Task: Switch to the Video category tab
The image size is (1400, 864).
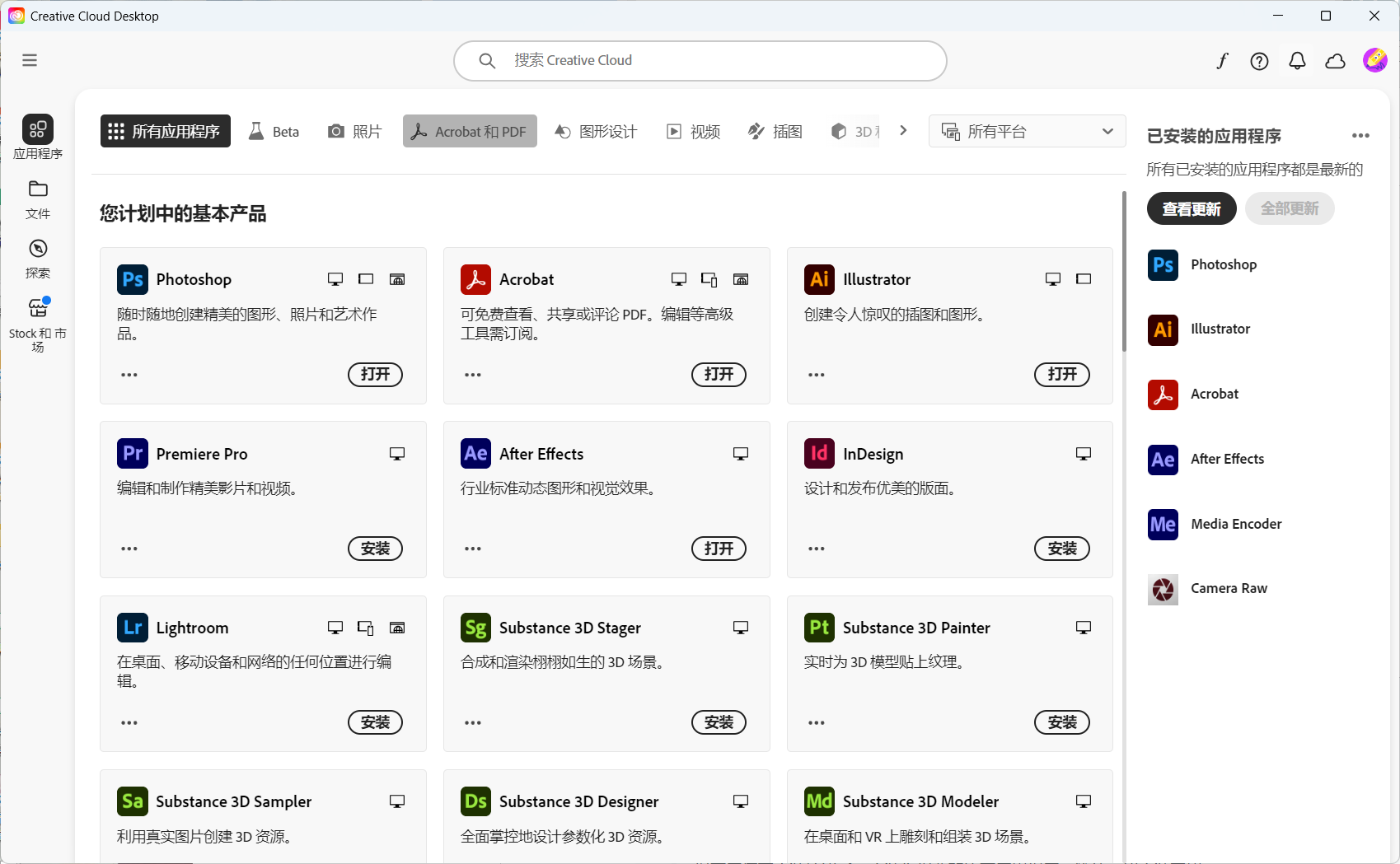Action: point(694,131)
